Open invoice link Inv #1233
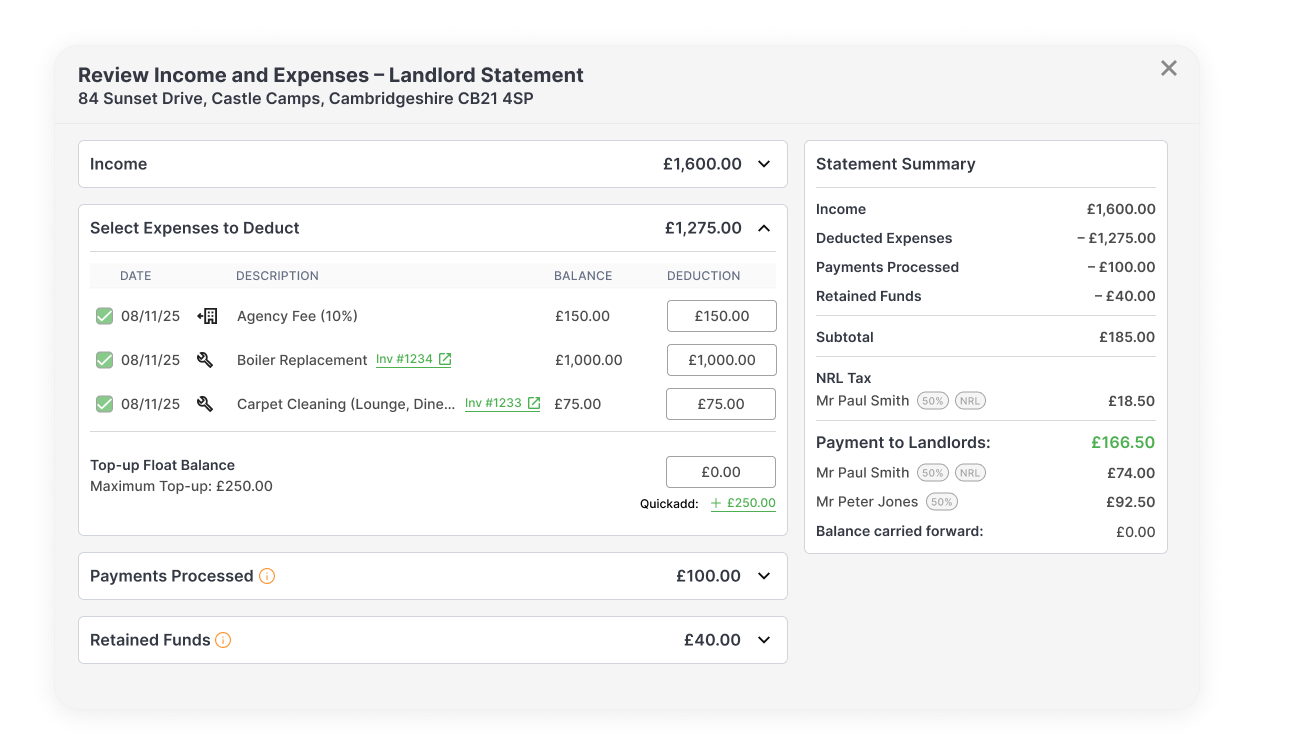Image resolution: width=1306 pixels, height=755 pixels. pos(493,403)
